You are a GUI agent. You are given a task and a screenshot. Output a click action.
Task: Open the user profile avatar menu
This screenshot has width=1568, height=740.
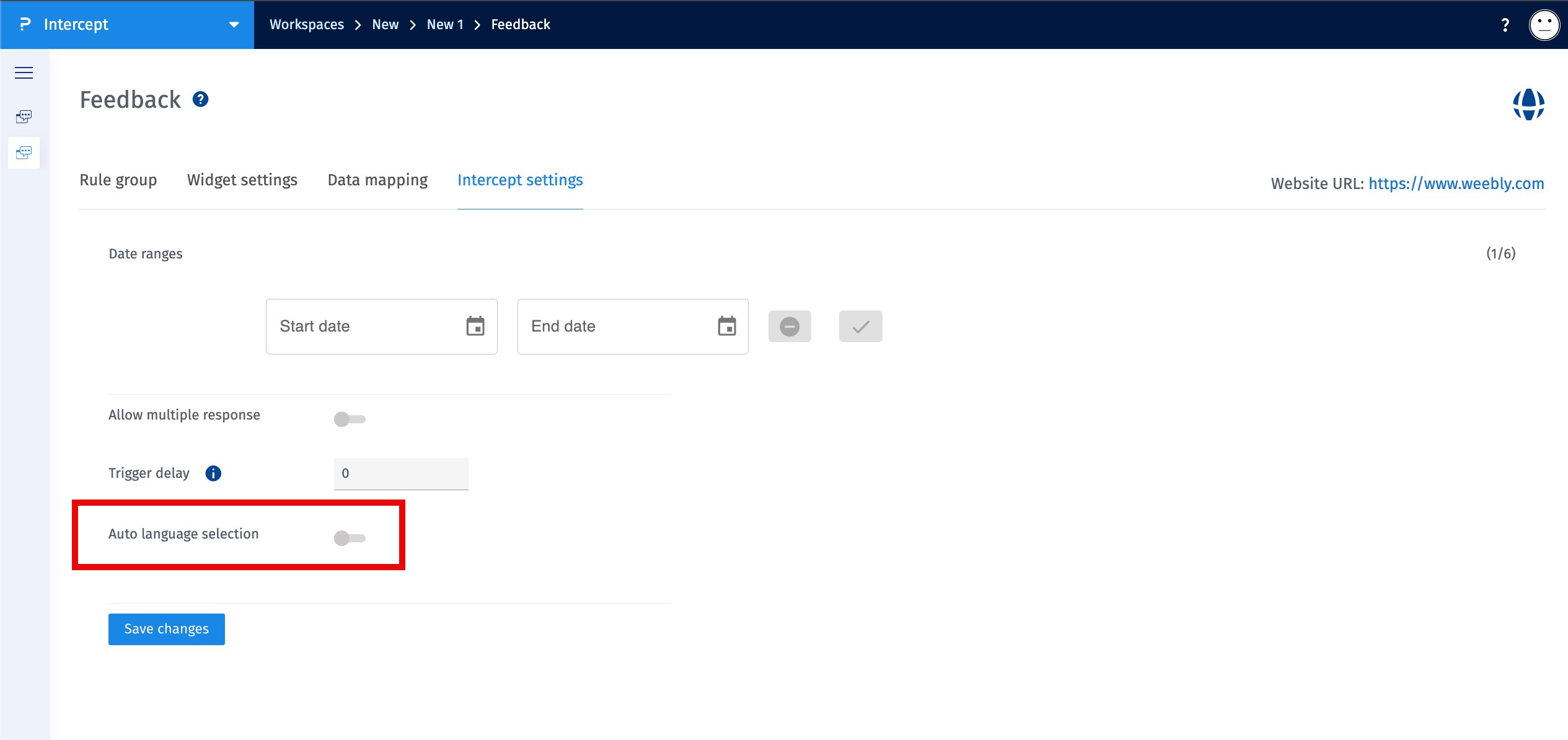point(1544,25)
